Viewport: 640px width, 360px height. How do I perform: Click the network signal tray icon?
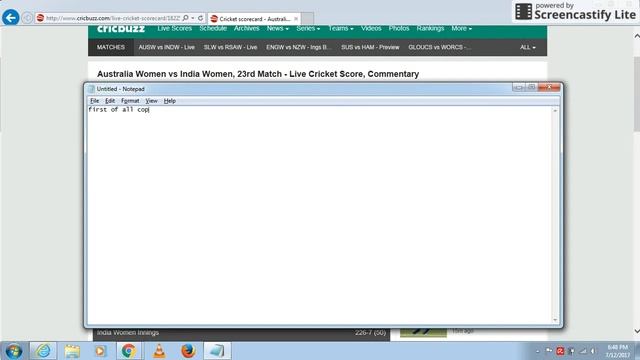pos(583,351)
